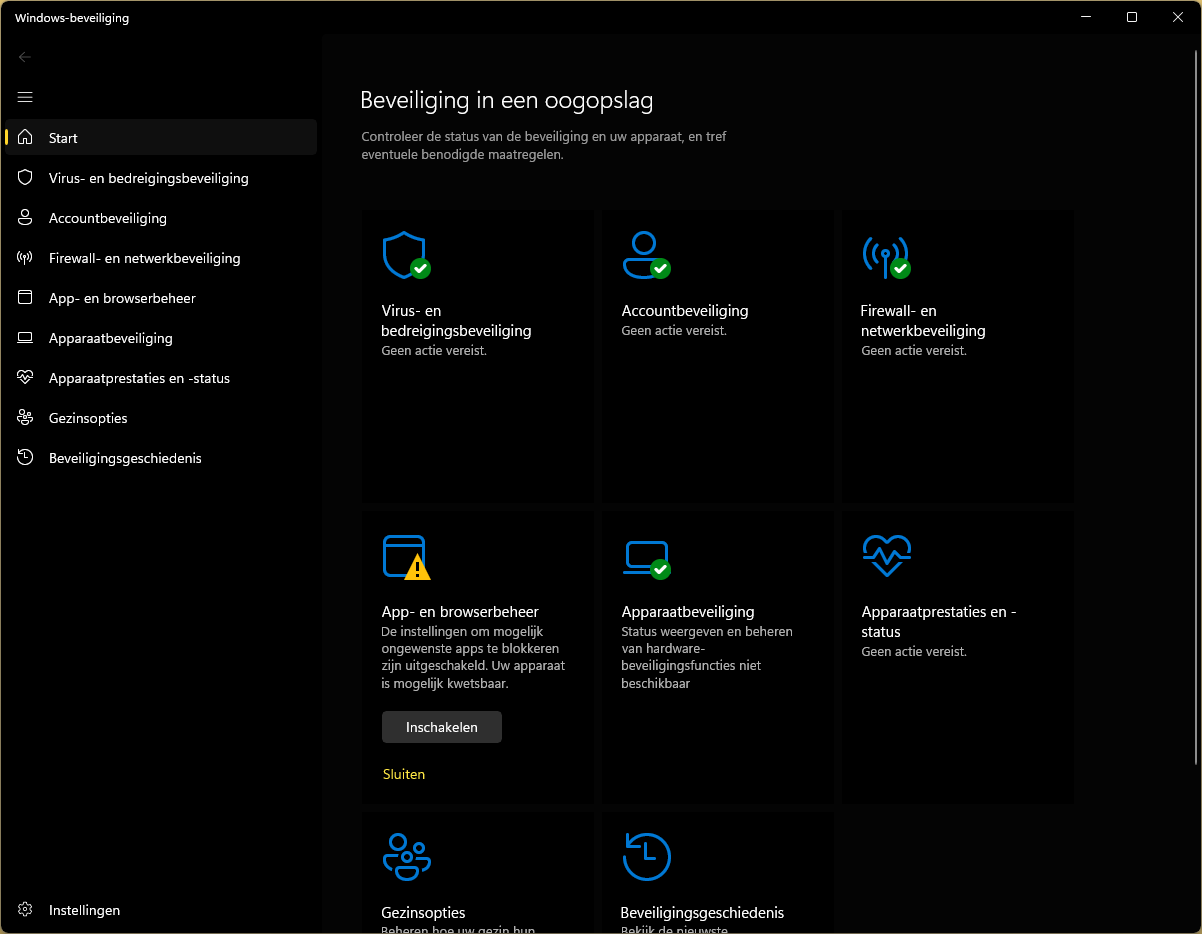Open the Firewall- en netwerkbeveiliging card title
Image resolution: width=1202 pixels, height=934 pixels.
tap(924, 321)
